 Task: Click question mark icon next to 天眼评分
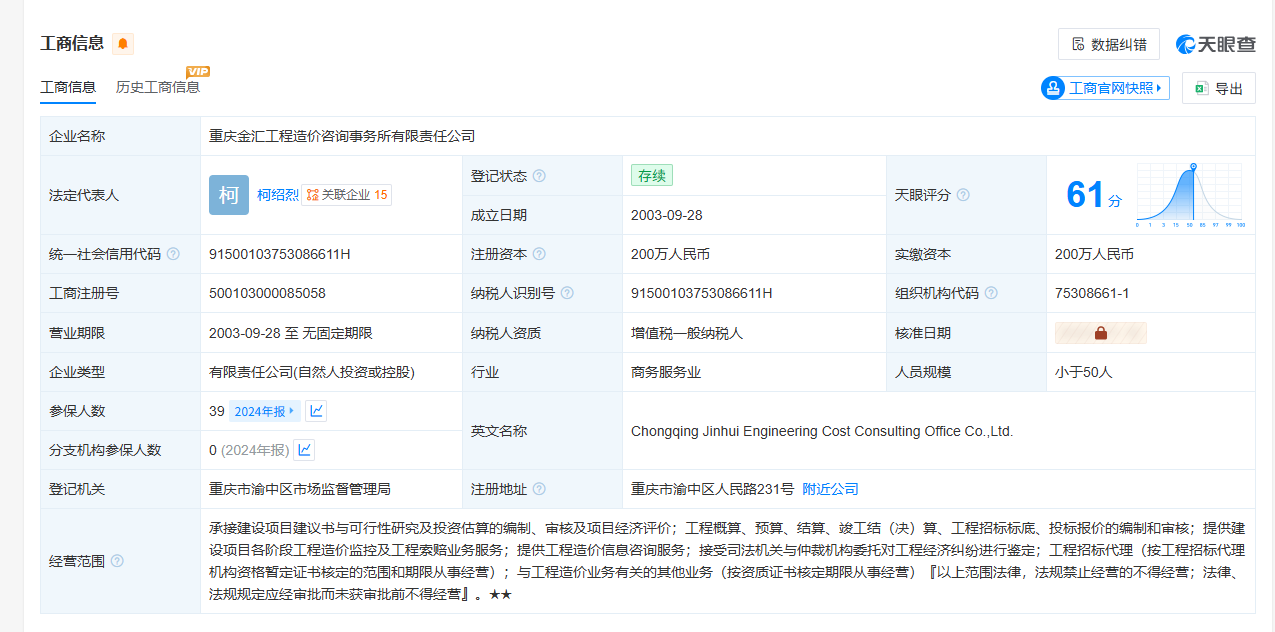click(963, 195)
